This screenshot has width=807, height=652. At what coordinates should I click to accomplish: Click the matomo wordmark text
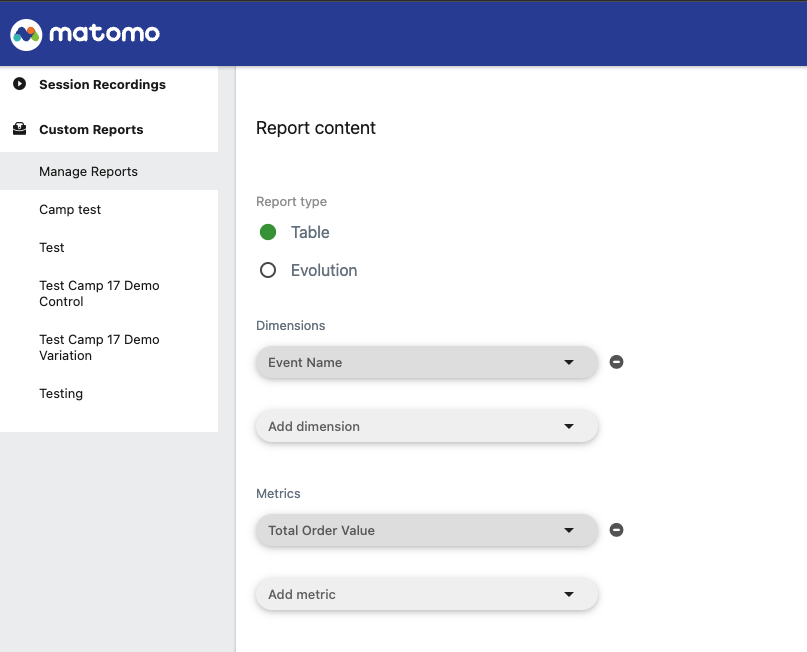104,34
